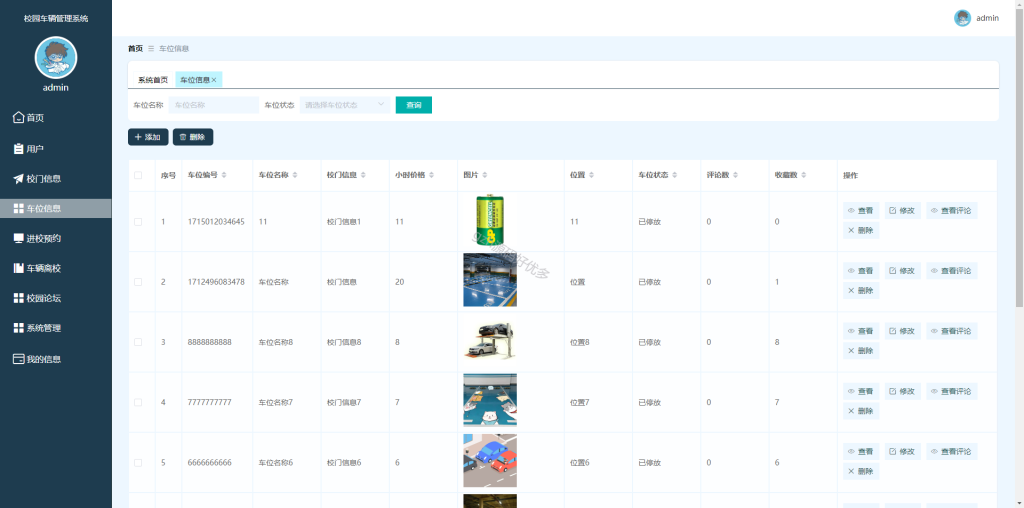This screenshot has height=508, width=1024.
Task: Click 修改 for row 3
Action: pyautogui.click(x=903, y=331)
